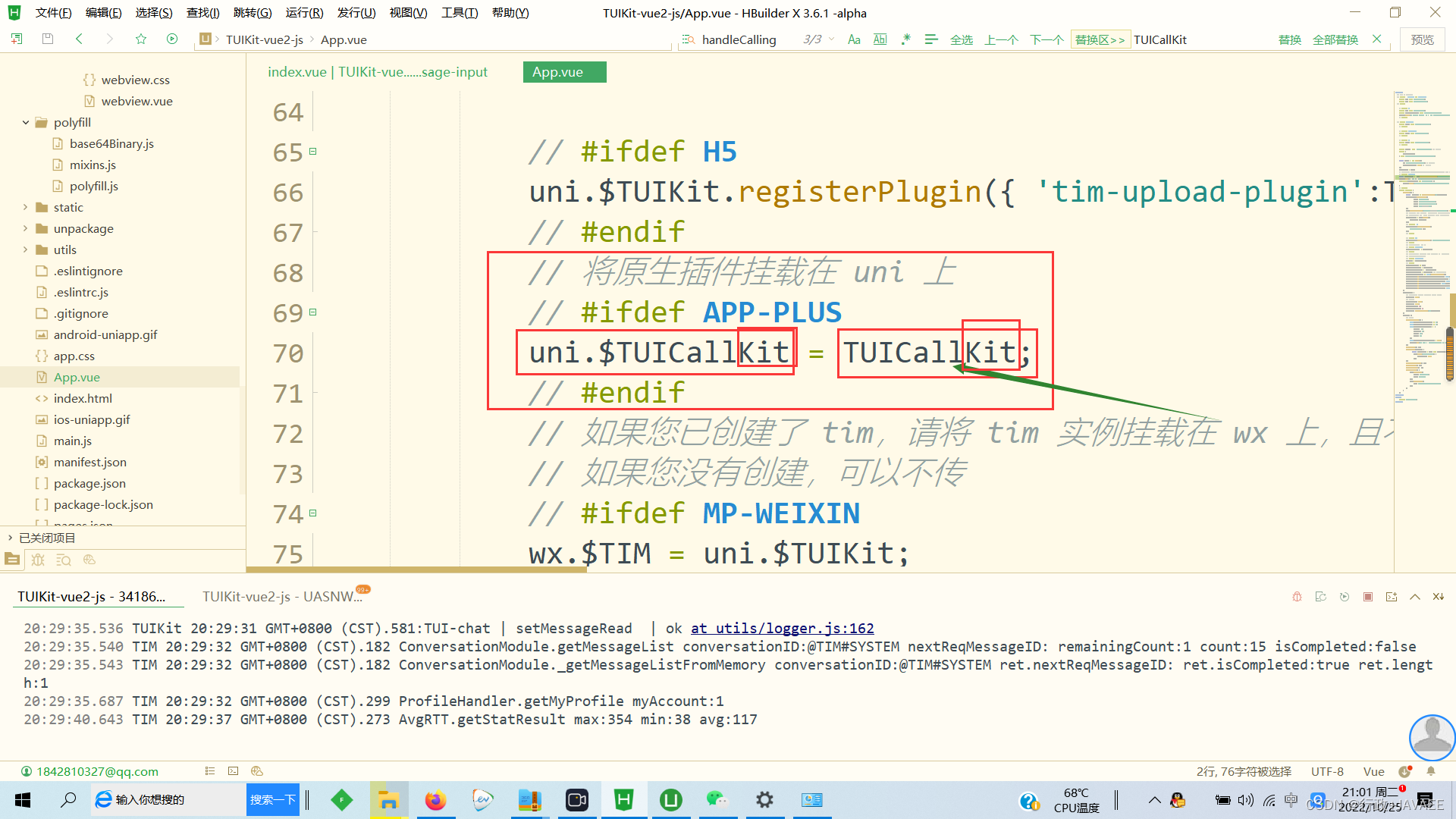
Task: Click the logged-in 1842810327@qq.com account
Action: (x=97, y=771)
